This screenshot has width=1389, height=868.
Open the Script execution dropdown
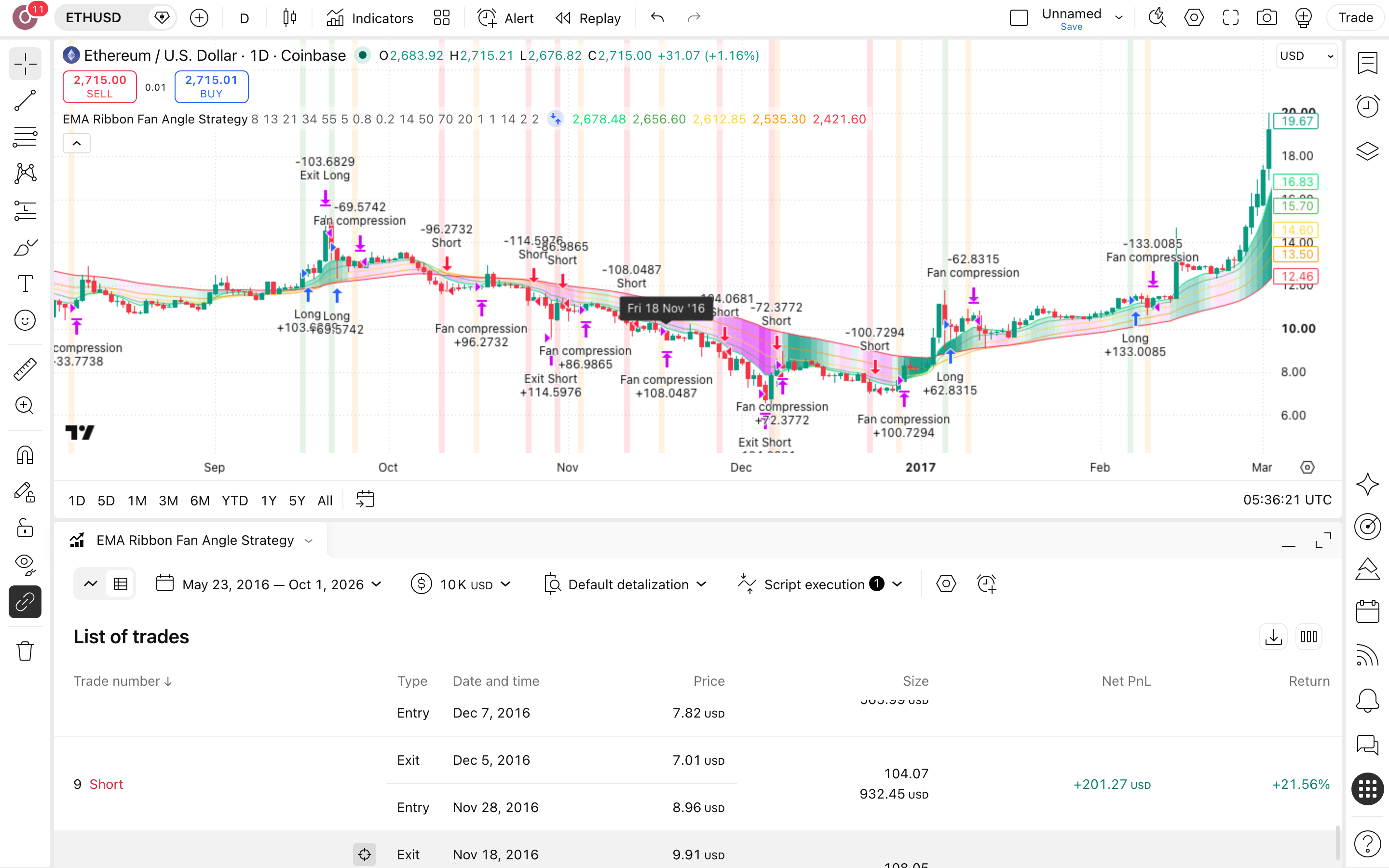pyautogui.click(x=820, y=584)
